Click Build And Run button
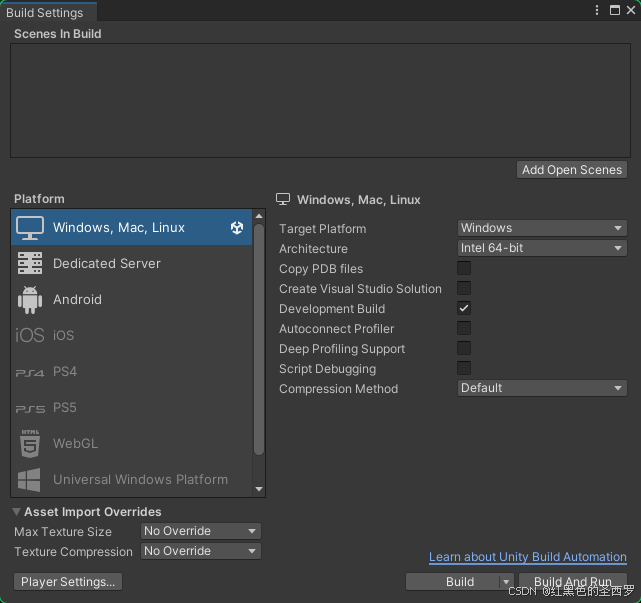Screen dimensions: 641x603 coord(573,582)
